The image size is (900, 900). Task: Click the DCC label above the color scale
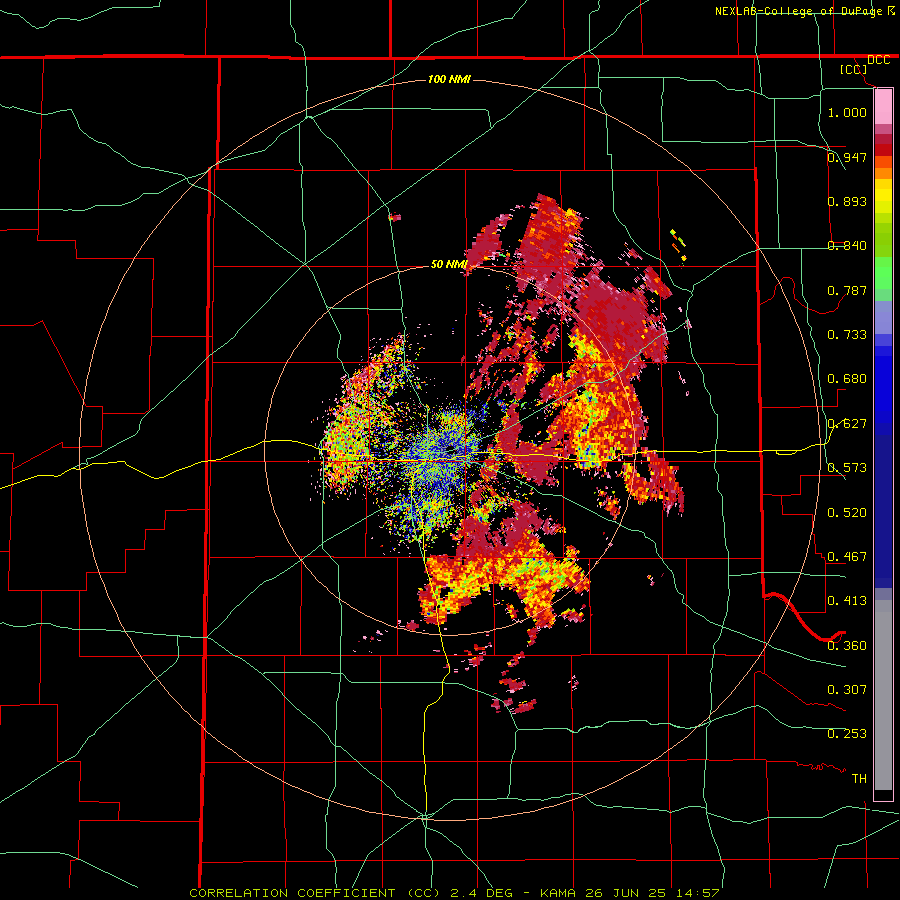(878, 60)
